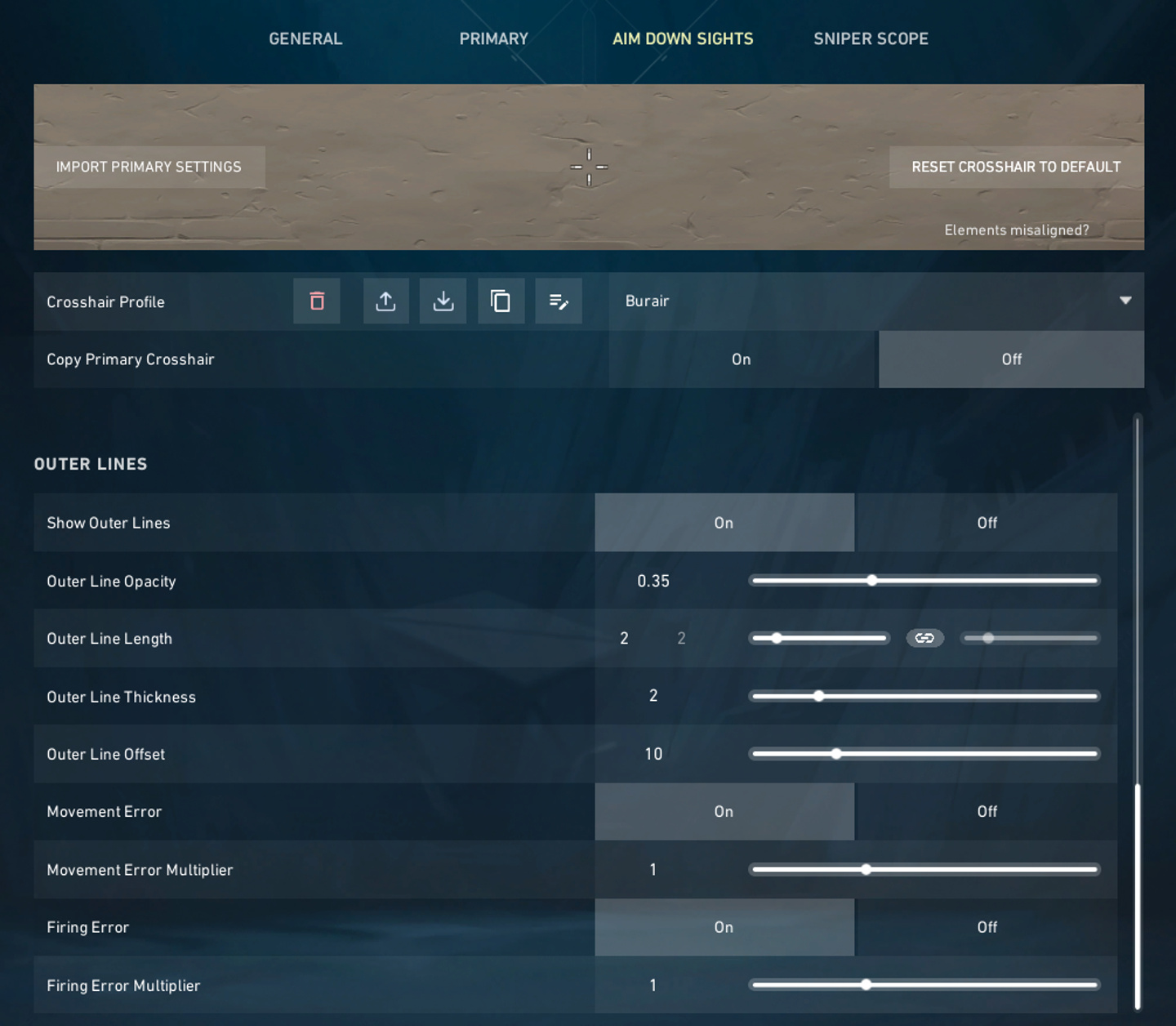
Task: Disable Movement Error
Action: [x=987, y=811]
